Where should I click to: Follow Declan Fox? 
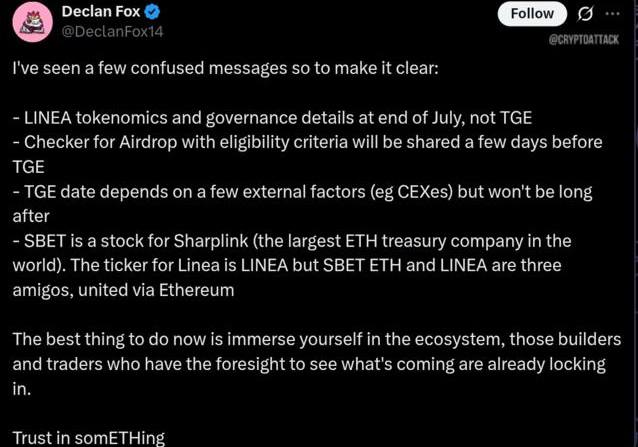pos(532,14)
